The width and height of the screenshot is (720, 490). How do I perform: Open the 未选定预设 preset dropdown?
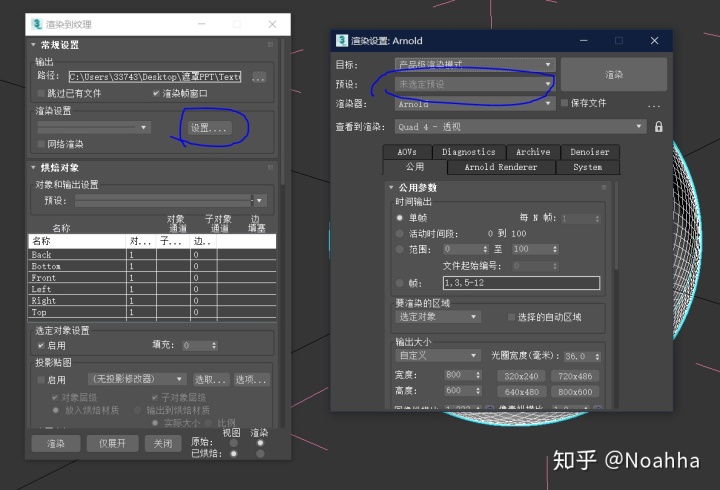coord(475,84)
